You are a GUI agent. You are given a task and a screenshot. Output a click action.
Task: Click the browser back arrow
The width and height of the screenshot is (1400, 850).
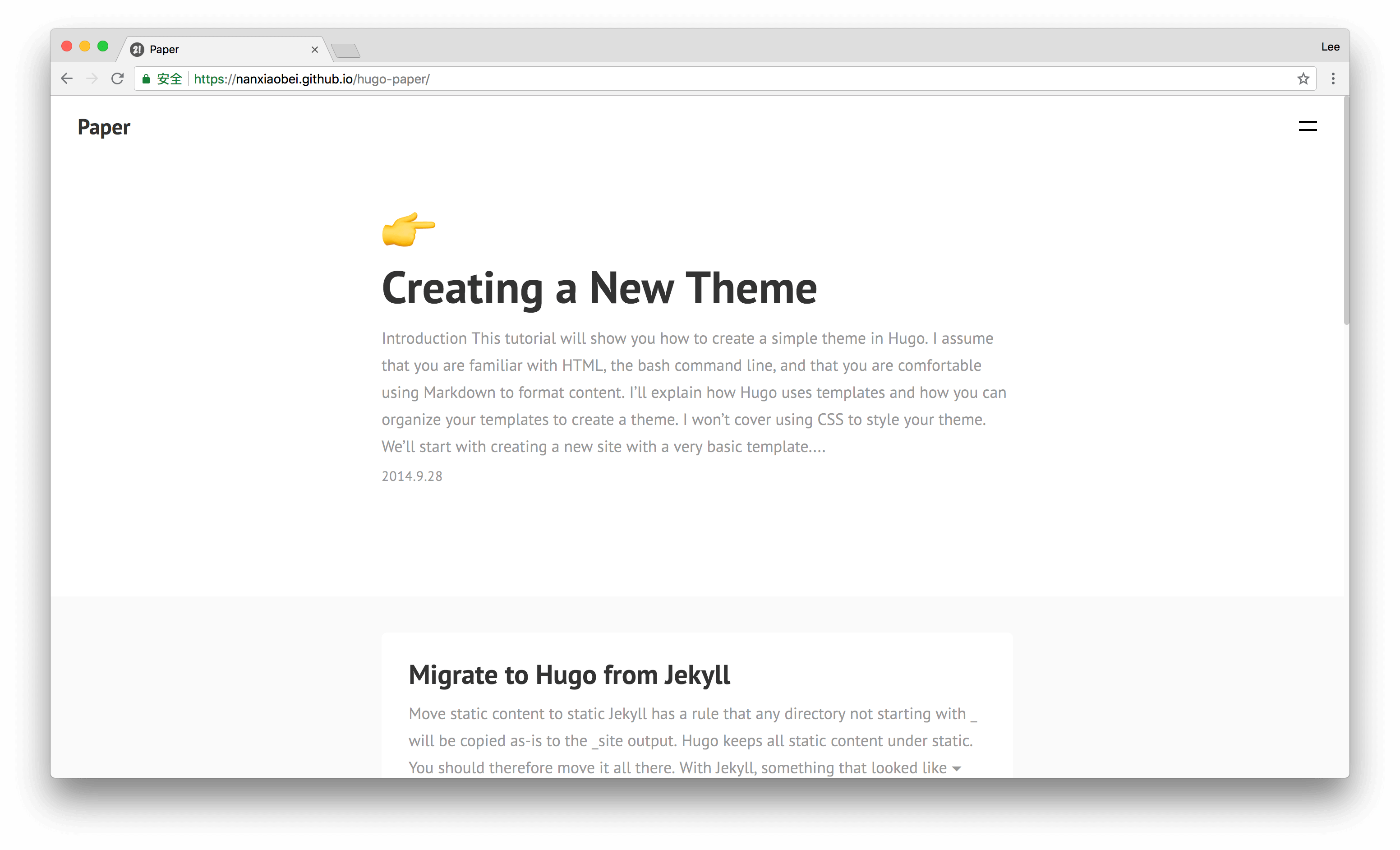tap(67, 79)
